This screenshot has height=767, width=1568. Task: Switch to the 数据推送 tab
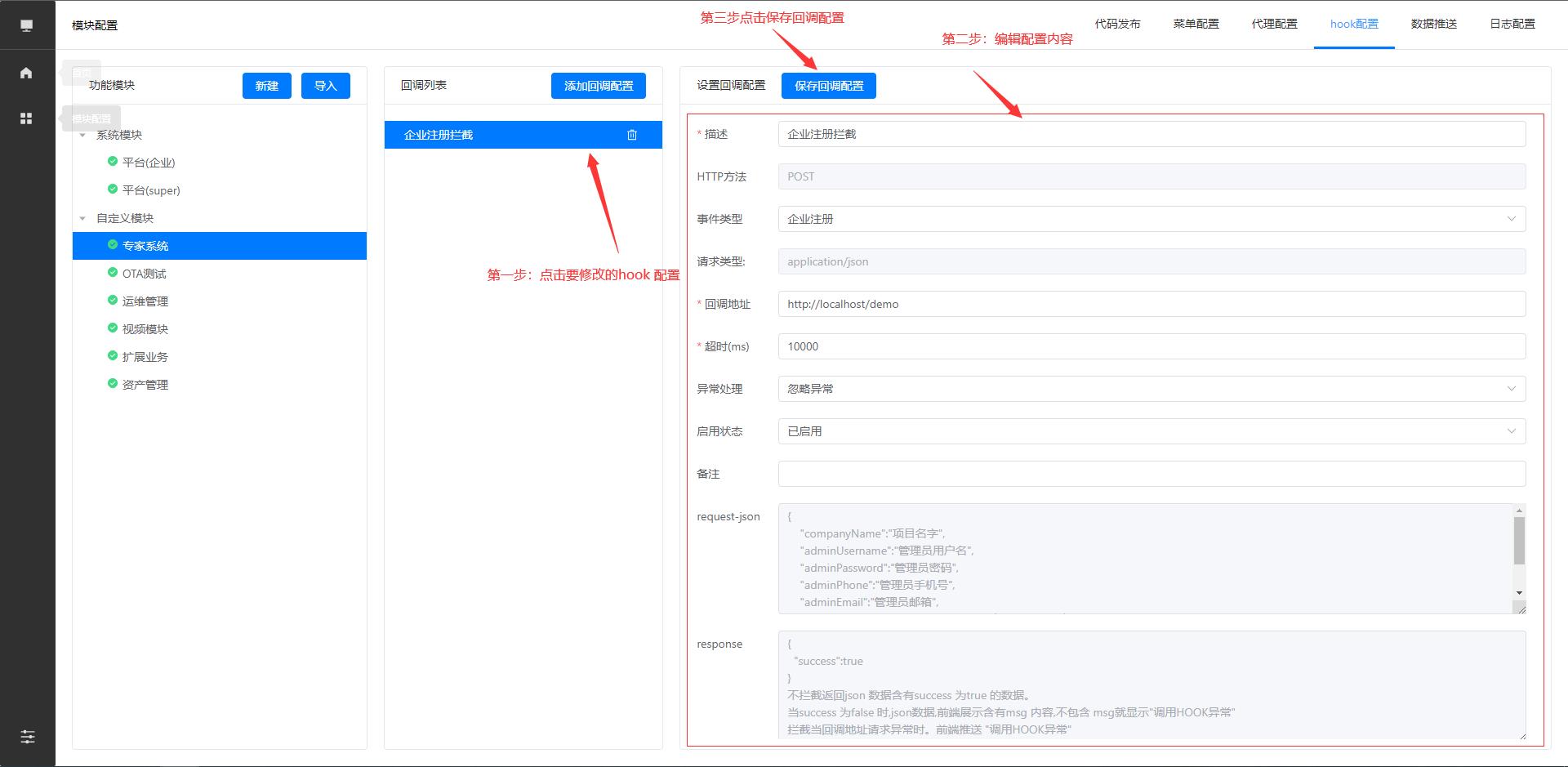coord(1433,24)
